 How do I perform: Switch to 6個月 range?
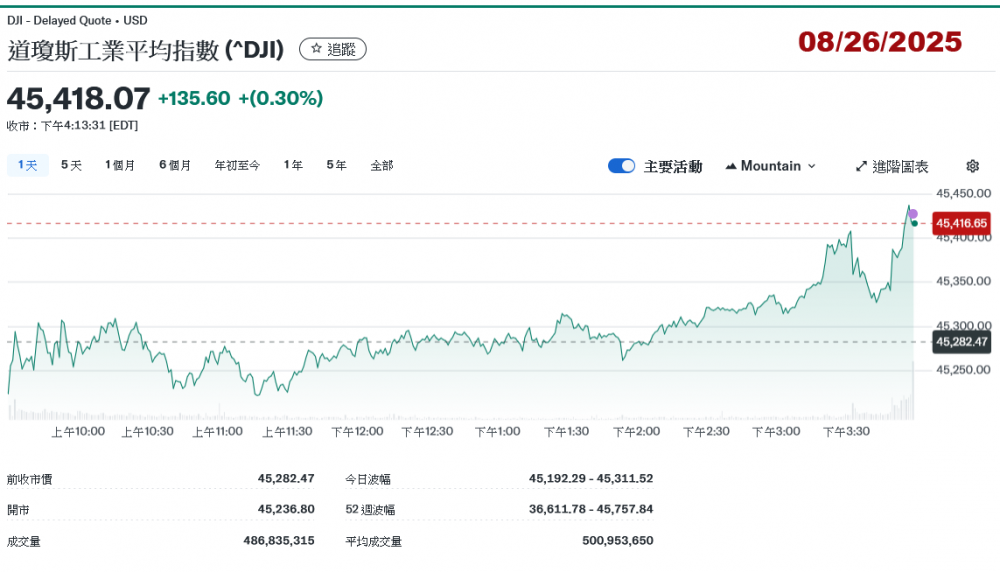(x=174, y=165)
